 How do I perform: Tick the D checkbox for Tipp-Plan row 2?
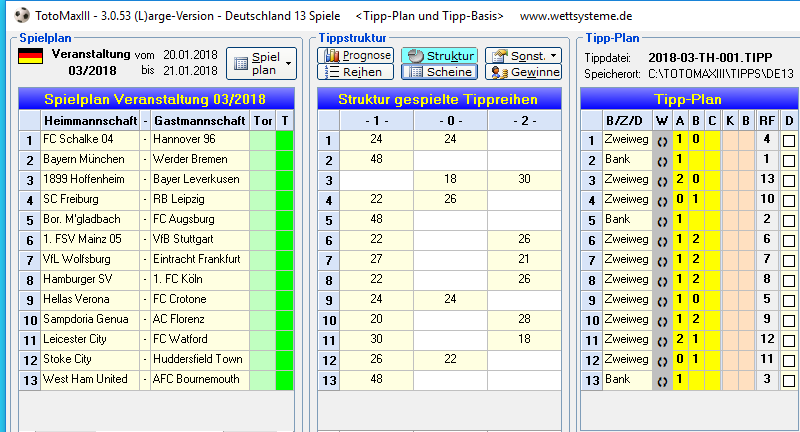click(789, 161)
